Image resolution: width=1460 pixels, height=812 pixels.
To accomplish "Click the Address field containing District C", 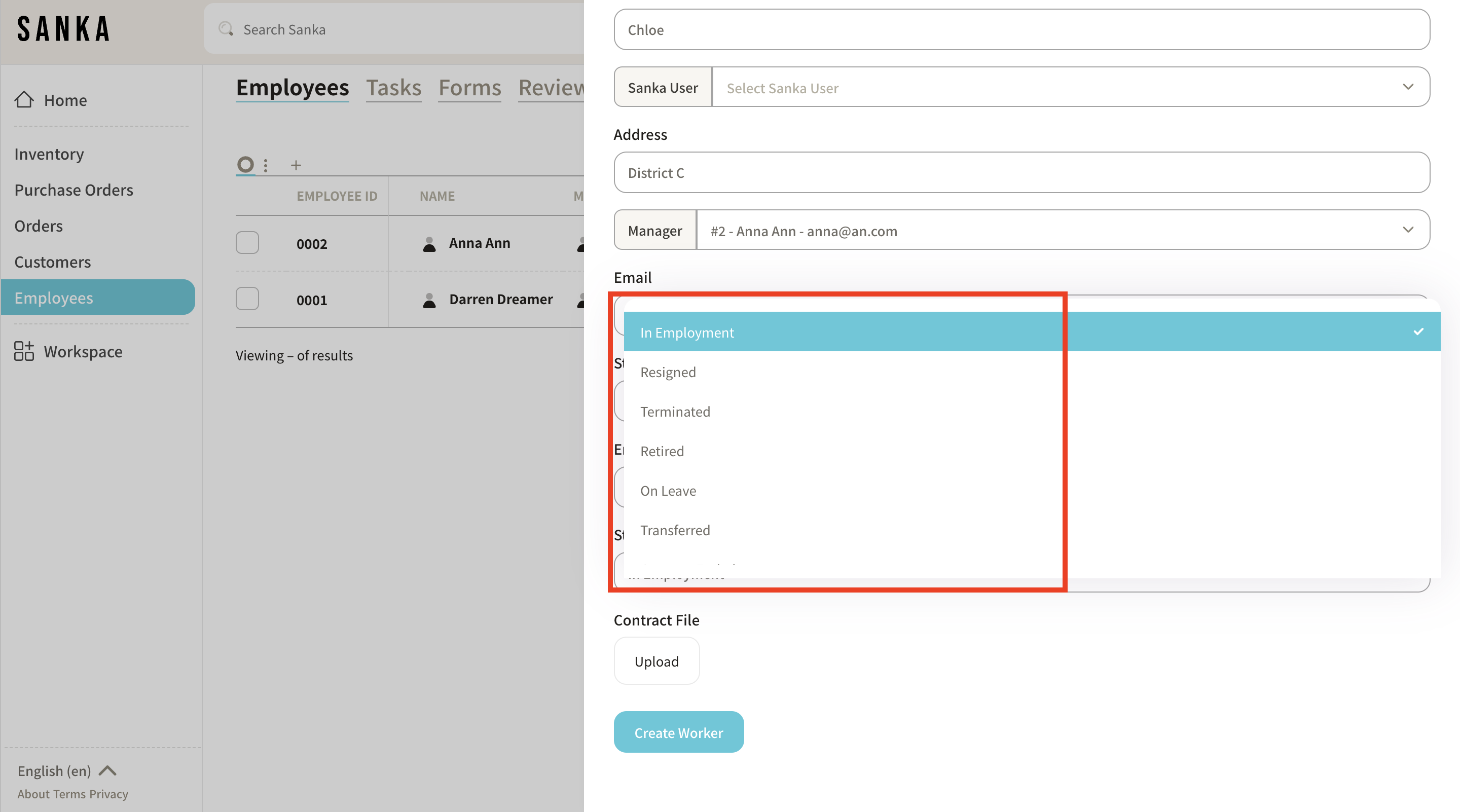I will pos(1021,172).
